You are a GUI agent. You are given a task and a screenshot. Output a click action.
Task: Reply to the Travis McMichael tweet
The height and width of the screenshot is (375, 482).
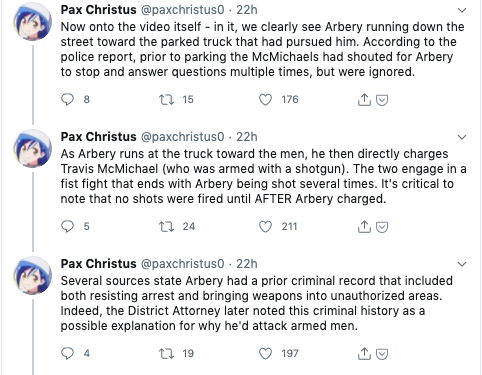pos(67,226)
